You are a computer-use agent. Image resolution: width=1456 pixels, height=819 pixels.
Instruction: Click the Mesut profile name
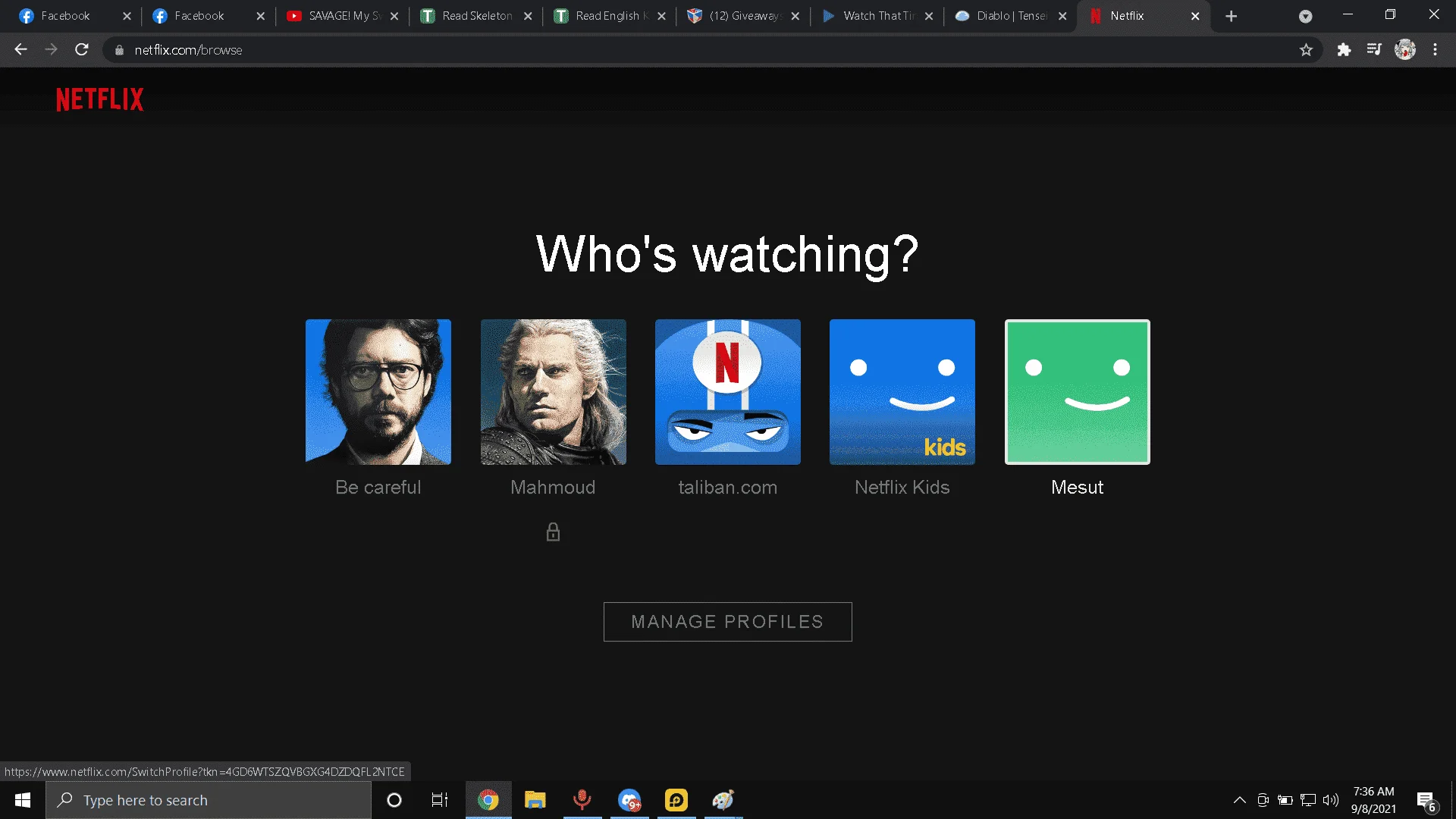pyautogui.click(x=1078, y=488)
